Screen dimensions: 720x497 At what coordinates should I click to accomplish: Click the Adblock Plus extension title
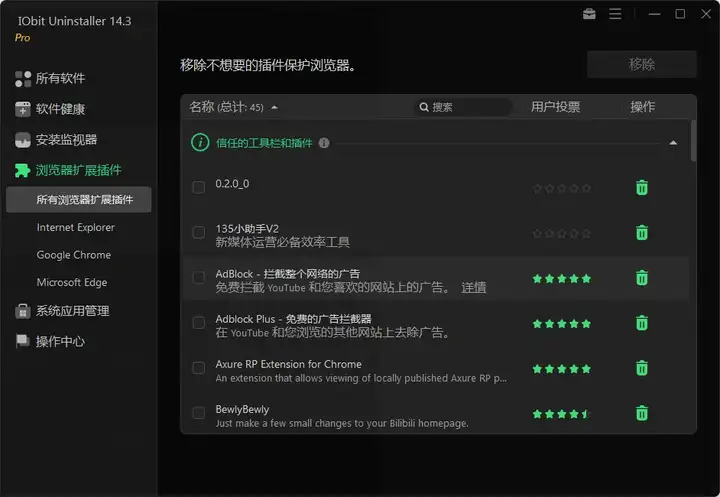coord(293,319)
